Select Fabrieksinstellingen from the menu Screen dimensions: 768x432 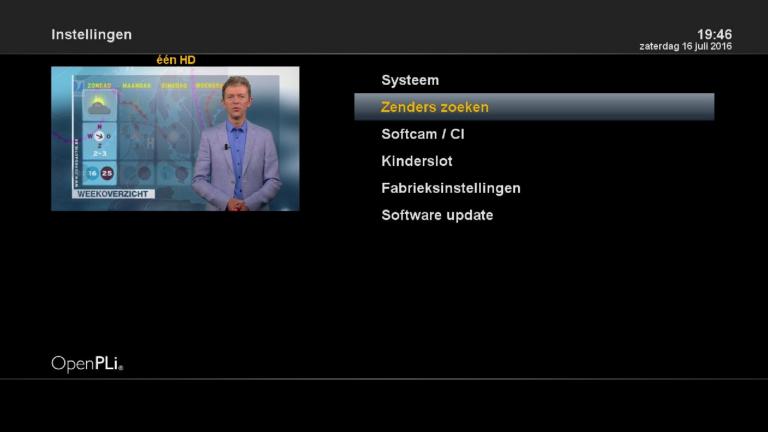451,188
